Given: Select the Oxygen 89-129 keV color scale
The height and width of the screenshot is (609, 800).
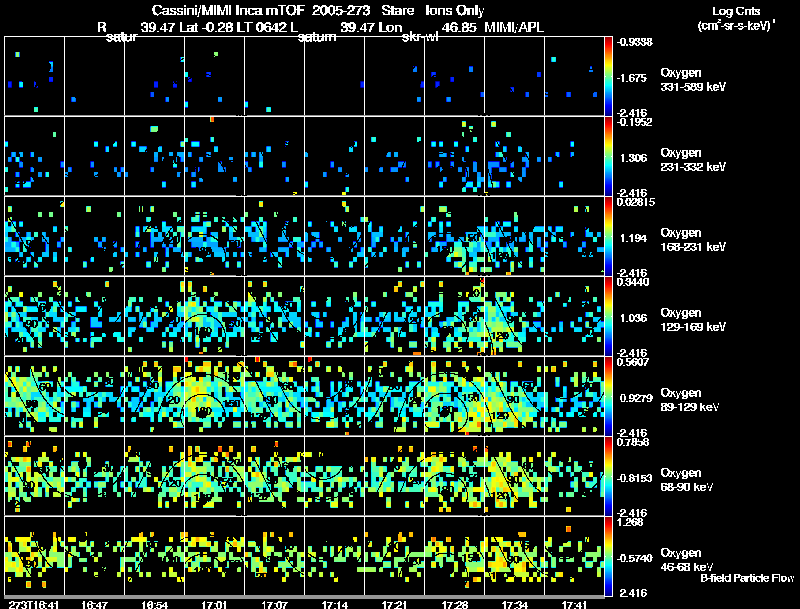Looking at the screenshot, I should pyautogui.click(x=608, y=396).
